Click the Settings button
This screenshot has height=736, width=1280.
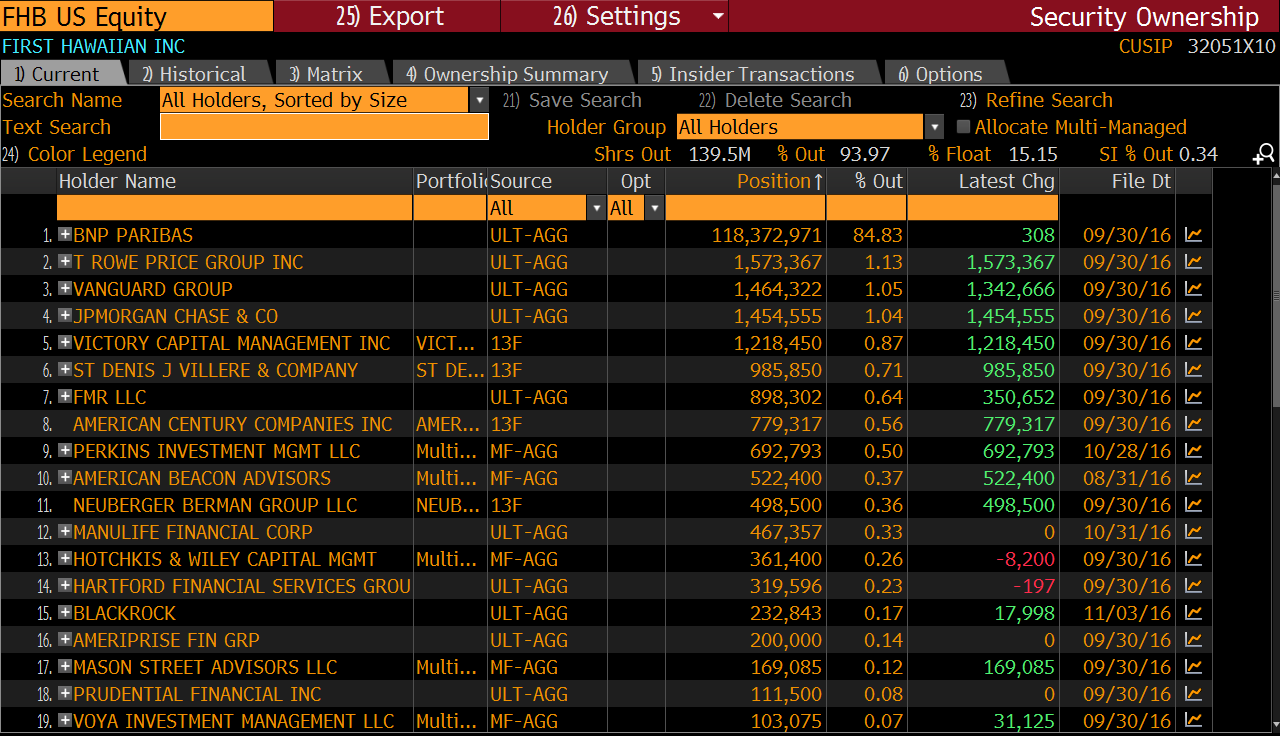615,16
